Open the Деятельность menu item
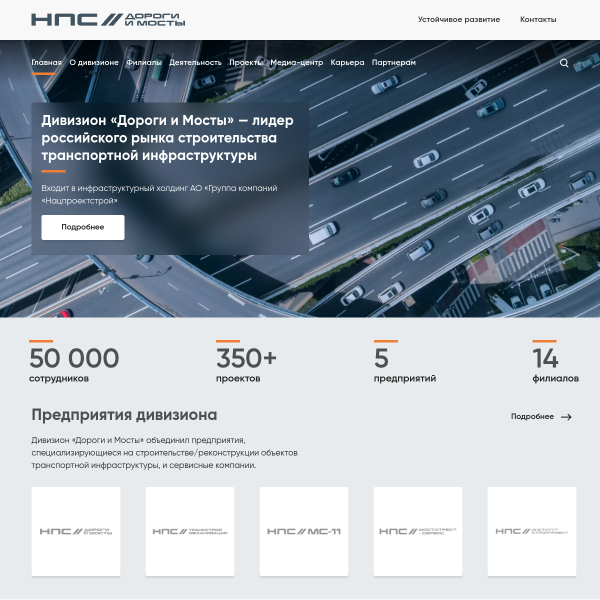Viewport: 600px width, 600px height. 195,63
